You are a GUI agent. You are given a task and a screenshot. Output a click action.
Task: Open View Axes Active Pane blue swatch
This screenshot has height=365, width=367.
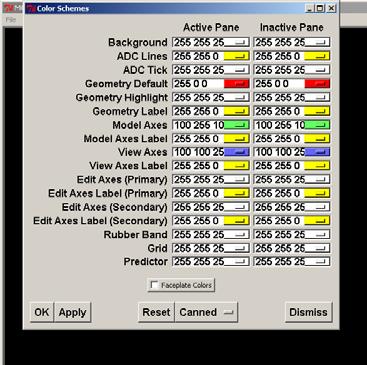coord(236,152)
